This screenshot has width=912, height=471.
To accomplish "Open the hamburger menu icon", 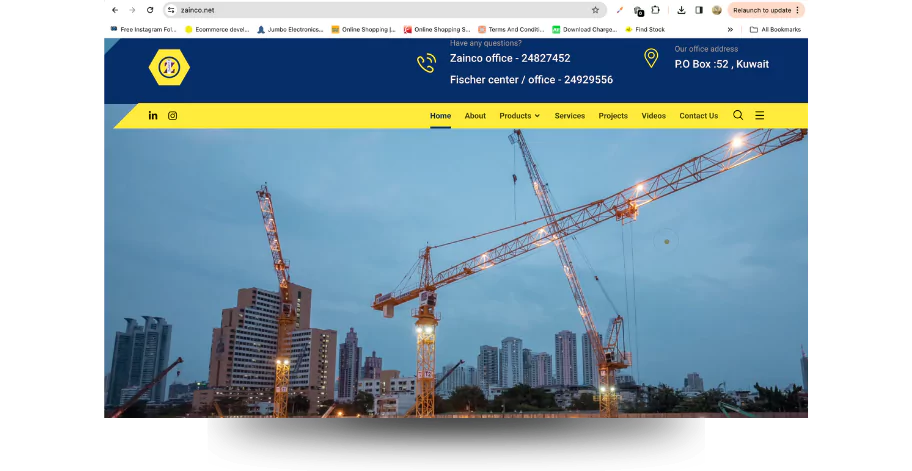I will (759, 115).
